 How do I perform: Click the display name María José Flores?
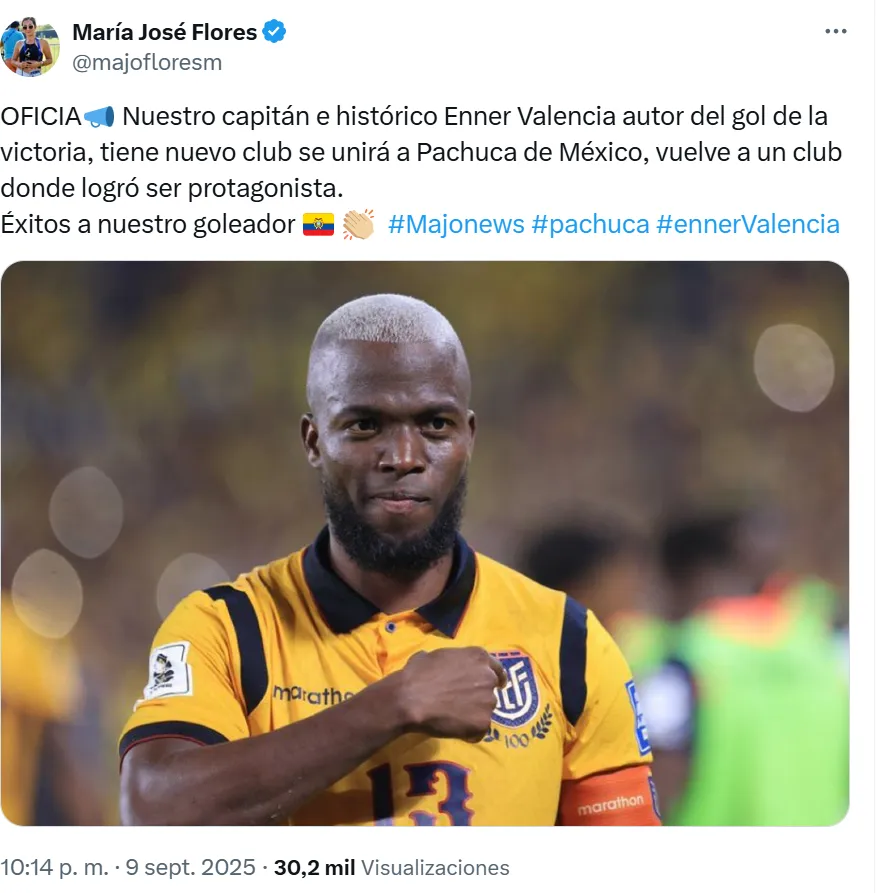165,32
